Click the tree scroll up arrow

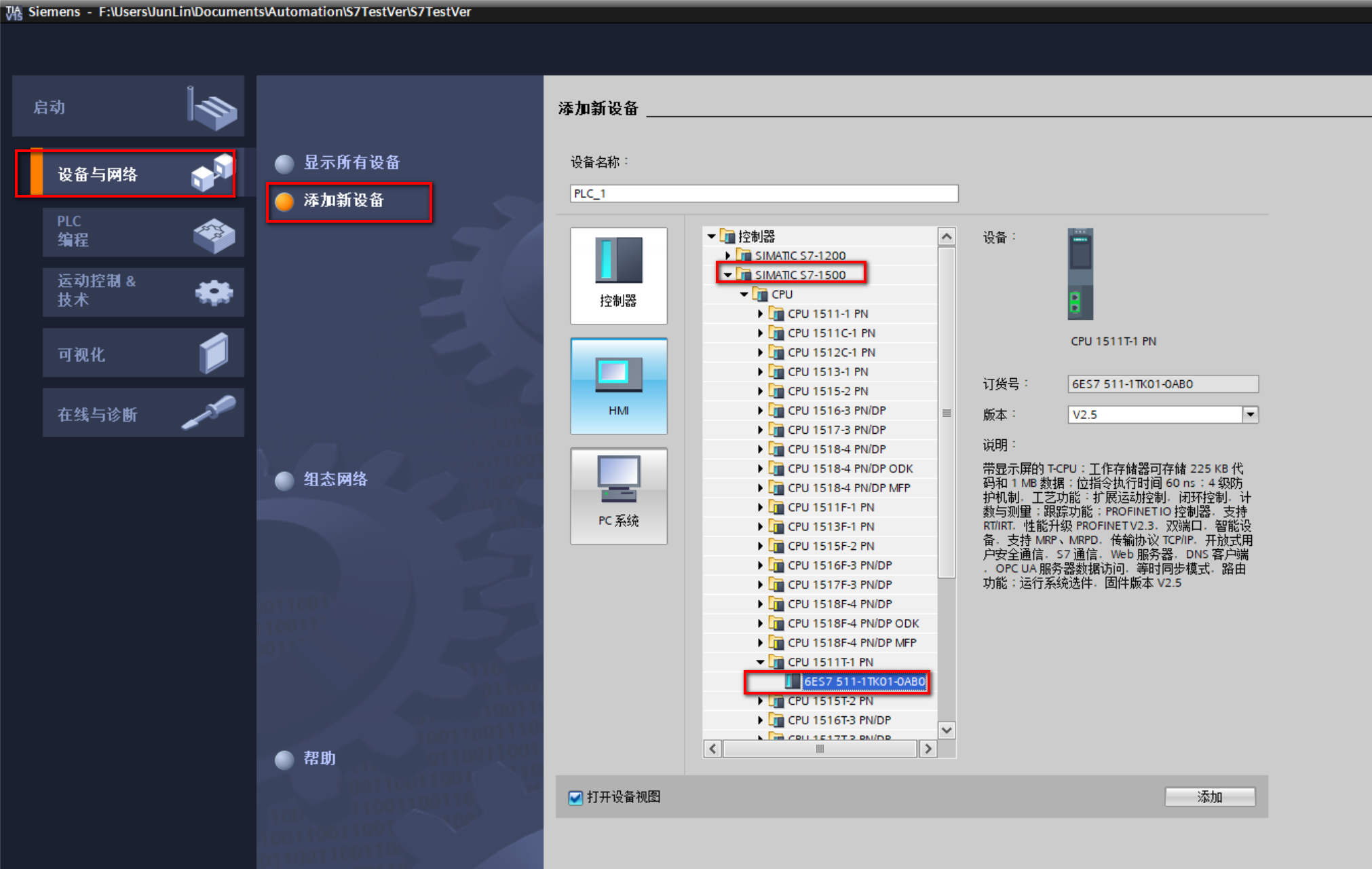coord(947,236)
